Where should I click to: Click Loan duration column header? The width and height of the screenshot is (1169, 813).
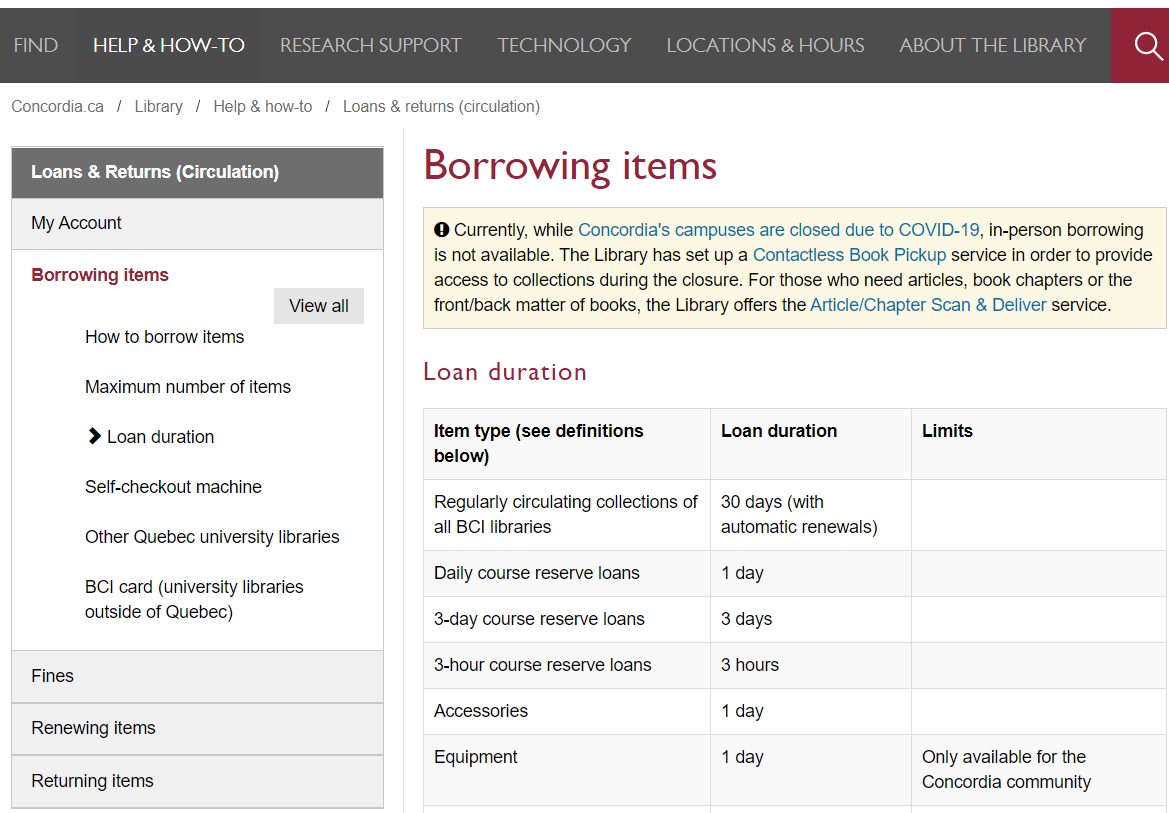coord(810,444)
